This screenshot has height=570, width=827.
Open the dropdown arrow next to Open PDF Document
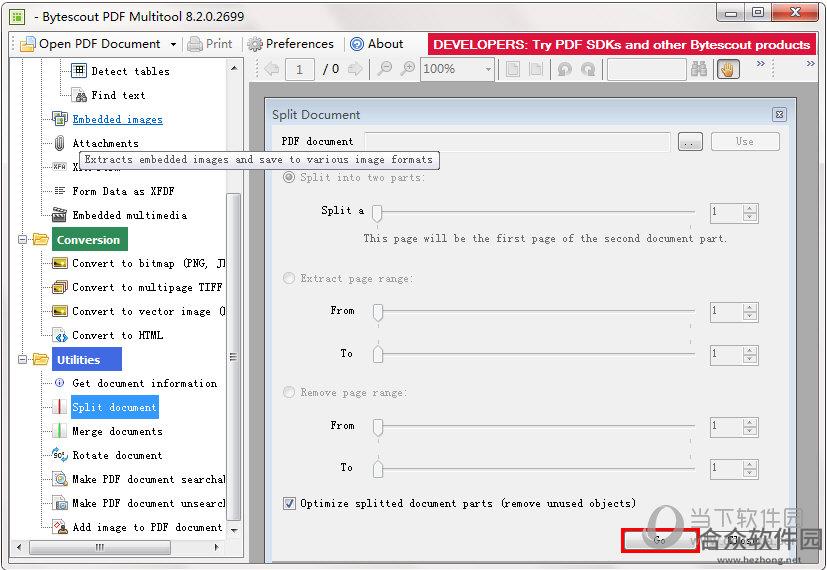[x=173, y=44]
